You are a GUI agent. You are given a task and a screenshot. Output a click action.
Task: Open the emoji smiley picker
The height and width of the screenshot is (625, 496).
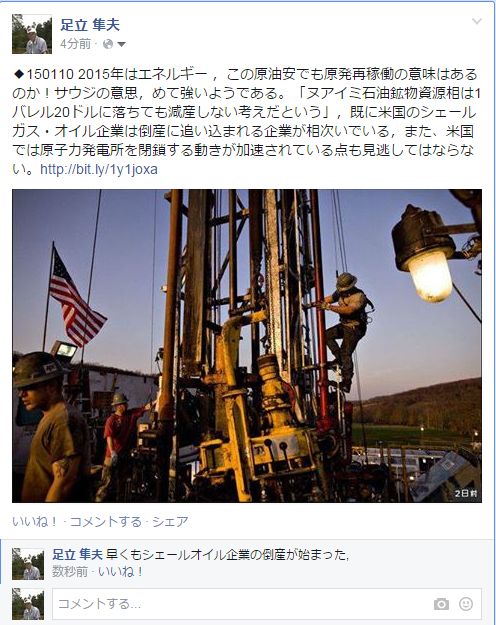[x=466, y=604]
